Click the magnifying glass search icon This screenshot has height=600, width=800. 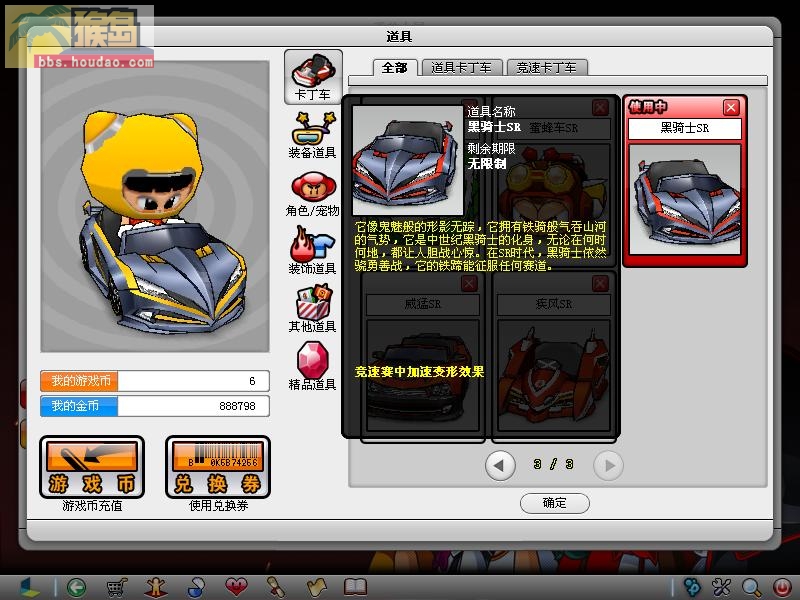pyautogui.click(x=752, y=587)
